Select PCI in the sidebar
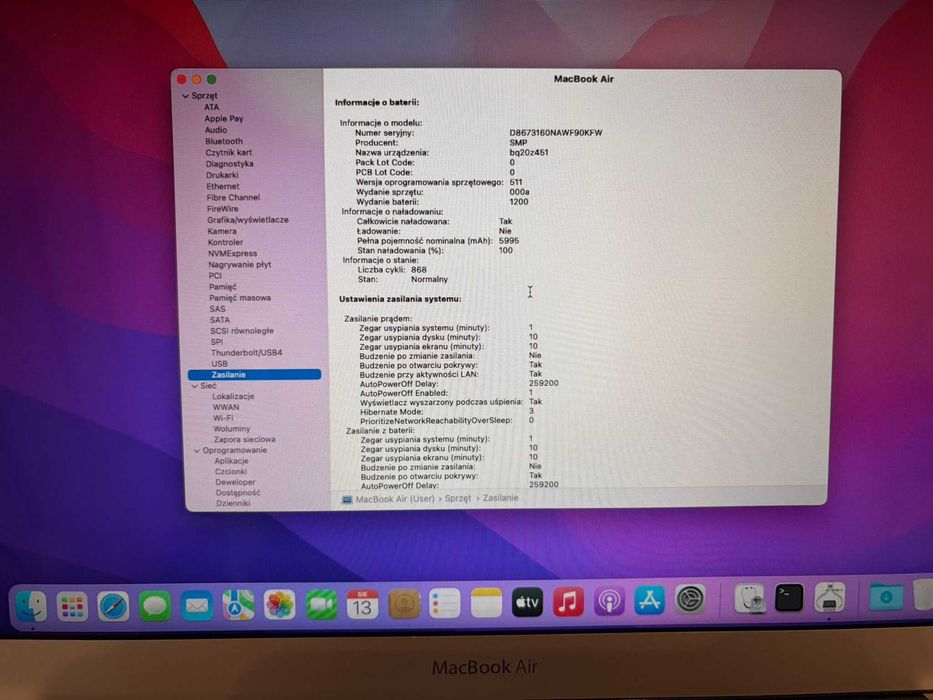The width and height of the screenshot is (933, 700). (x=215, y=276)
